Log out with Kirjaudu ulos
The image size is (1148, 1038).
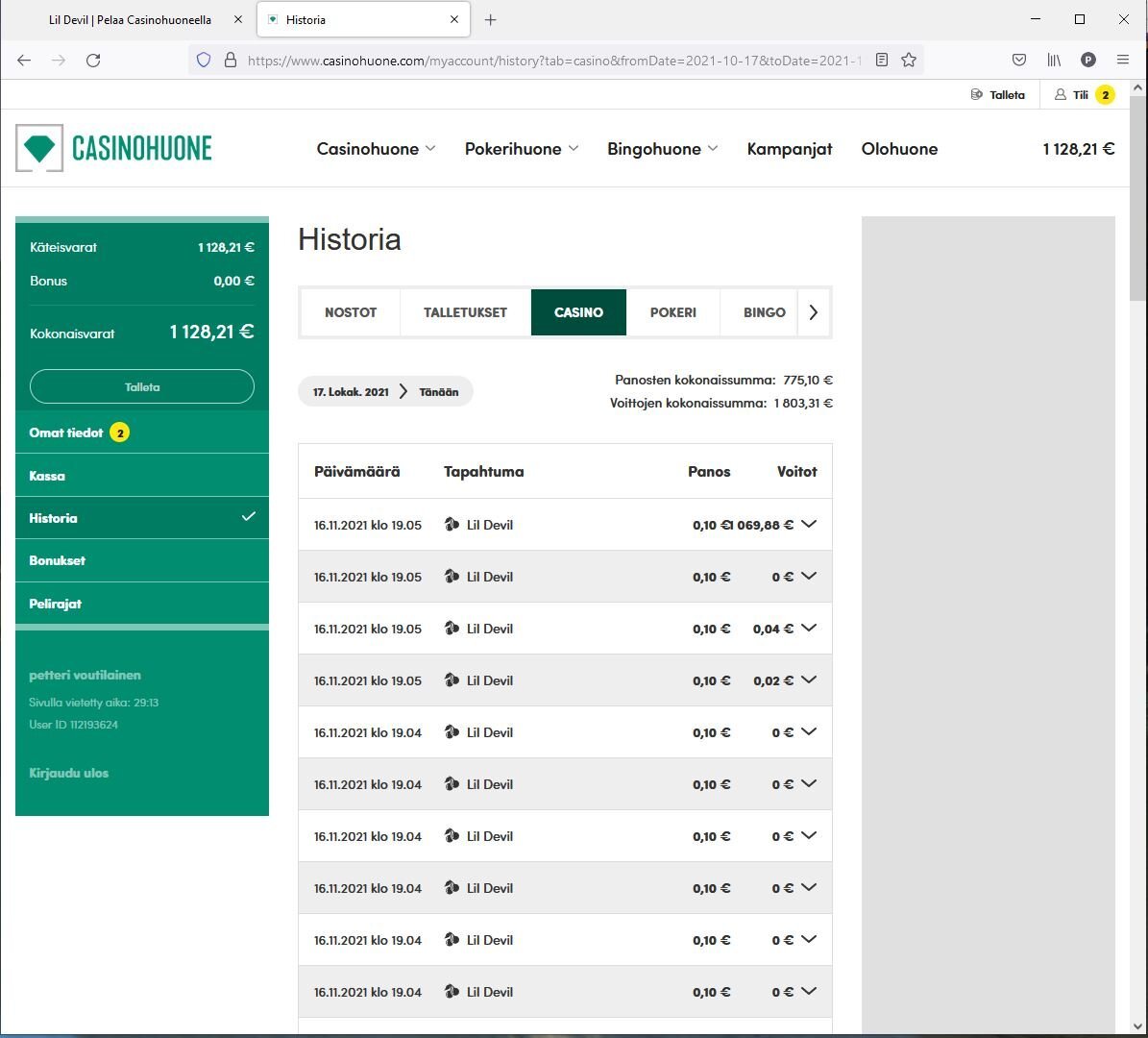click(69, 773)
